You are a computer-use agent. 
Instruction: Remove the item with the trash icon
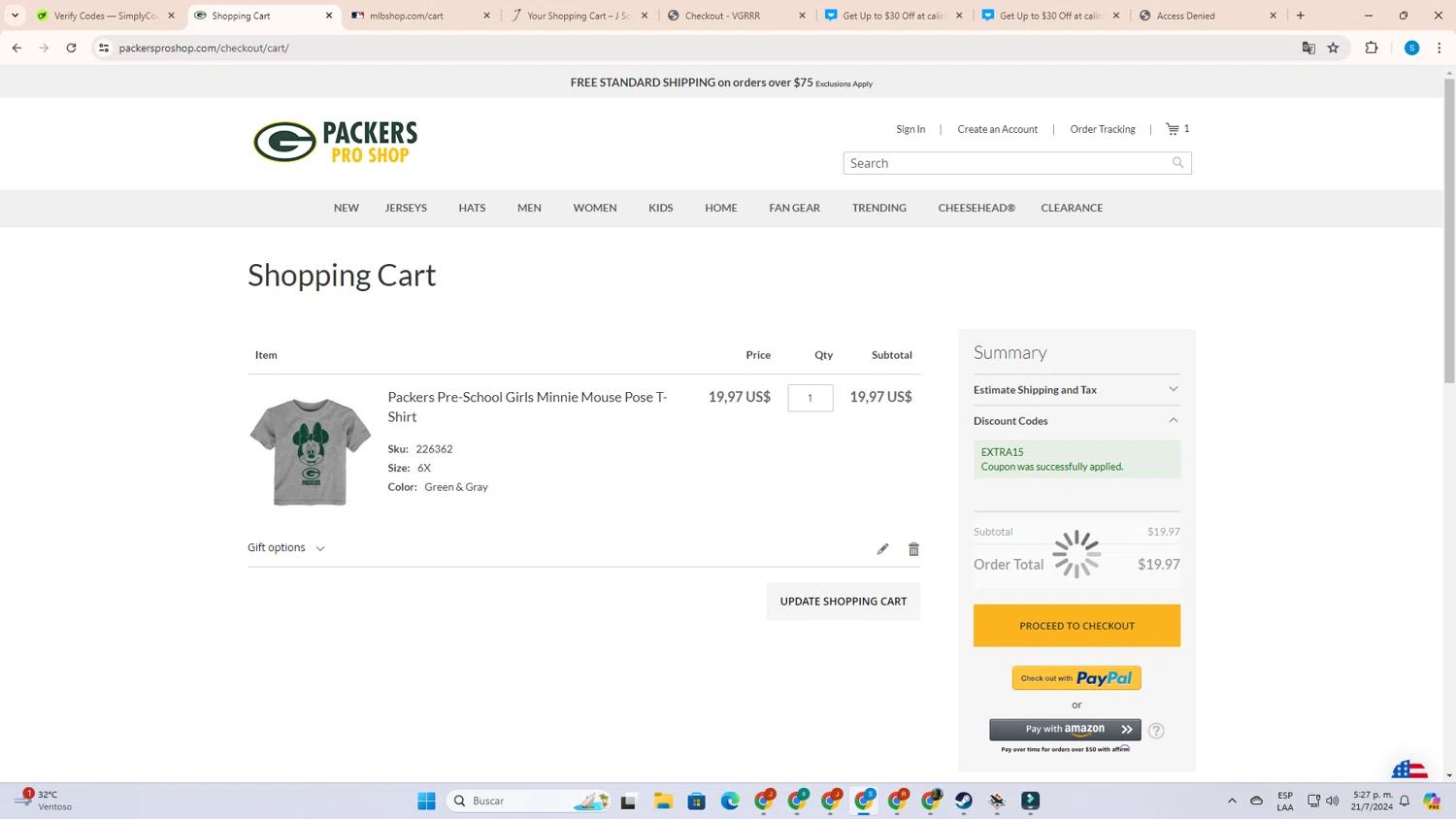click(913, 549)
